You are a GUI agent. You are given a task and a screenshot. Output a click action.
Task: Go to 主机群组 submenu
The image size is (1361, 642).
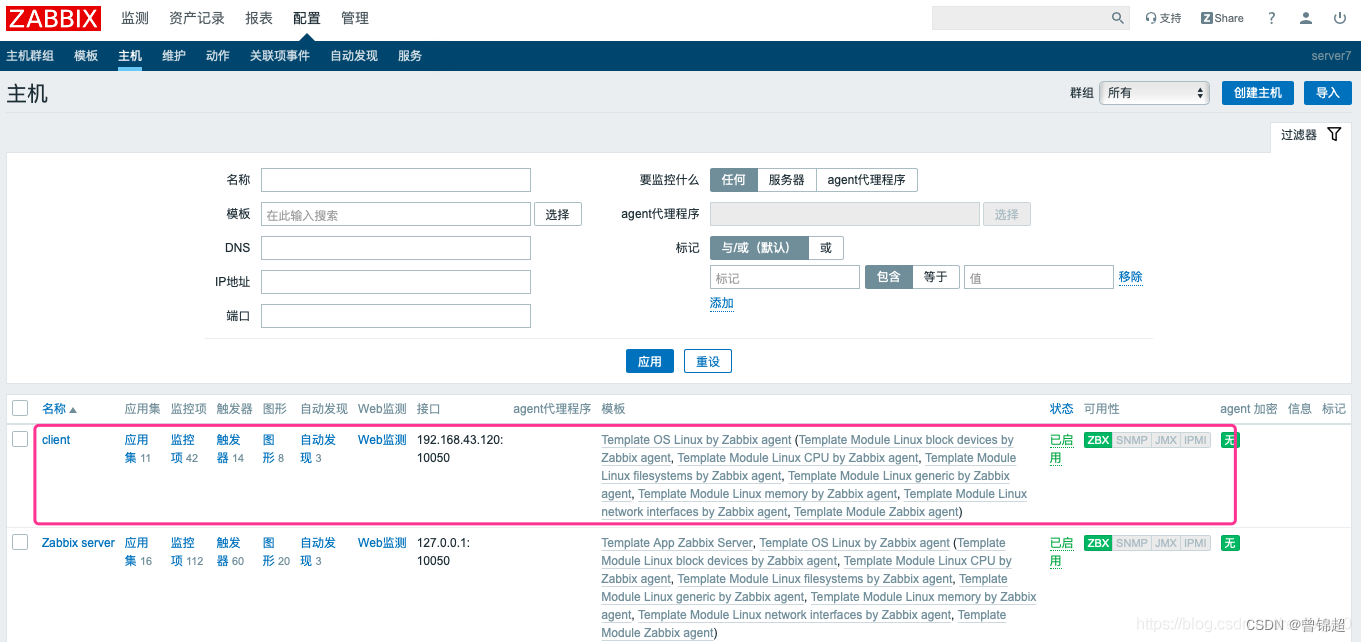[x=30, y=56]
